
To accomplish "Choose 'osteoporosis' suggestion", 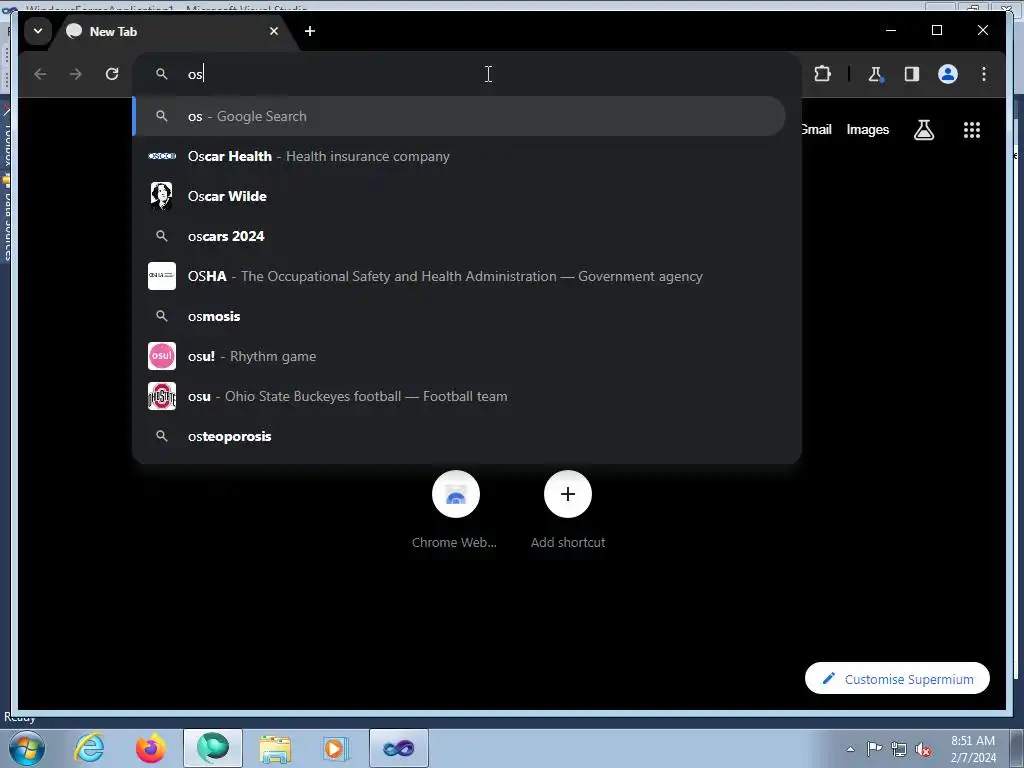I will 459,436.
